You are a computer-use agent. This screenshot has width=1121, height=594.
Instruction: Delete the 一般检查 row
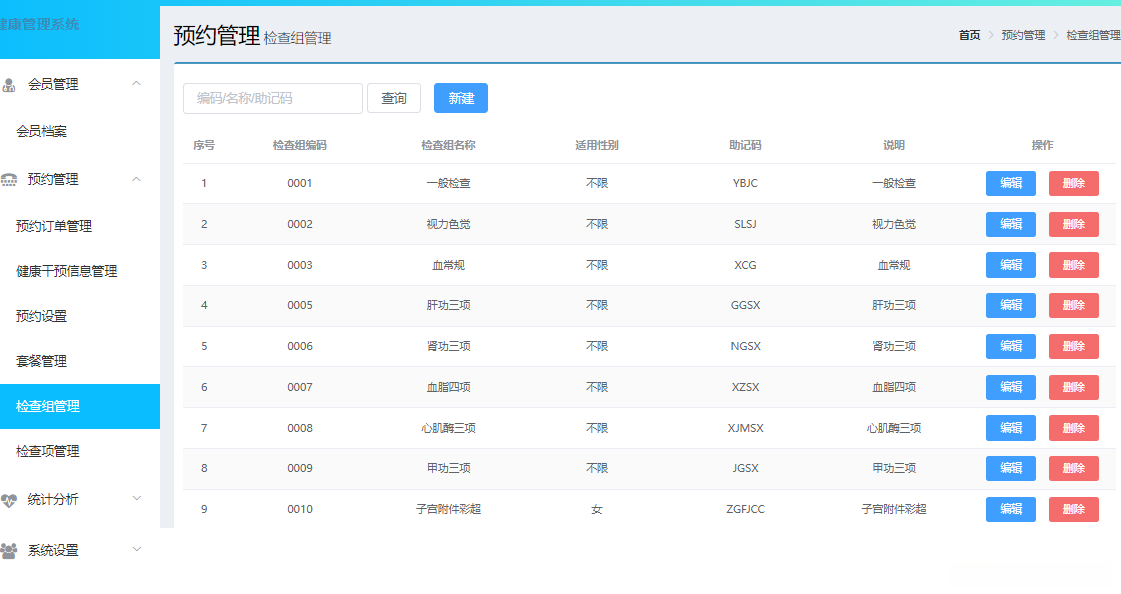[1074, 184]
